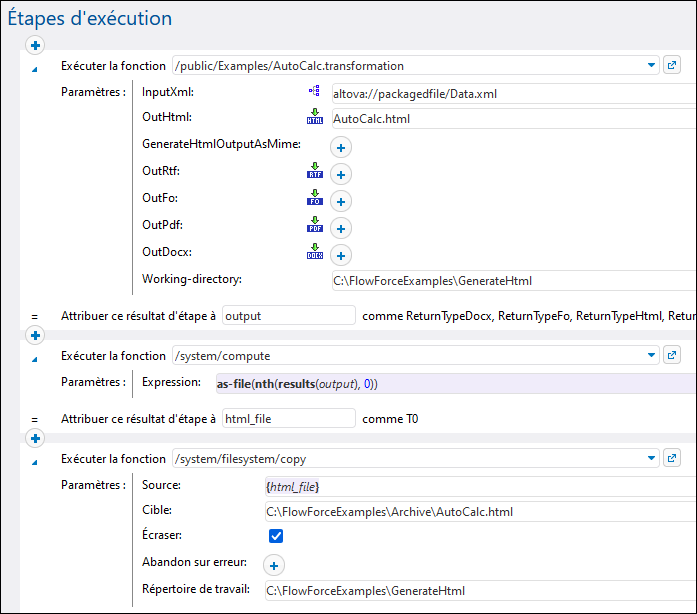Uncheck the Écraser checkbox
The image size is (697, 614).
click(x=276, y=537)
